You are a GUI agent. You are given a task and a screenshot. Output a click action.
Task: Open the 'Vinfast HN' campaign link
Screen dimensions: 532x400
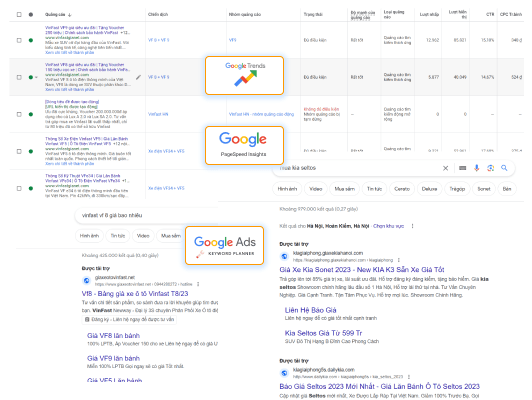pyautogui.click(x=158, y=114)
